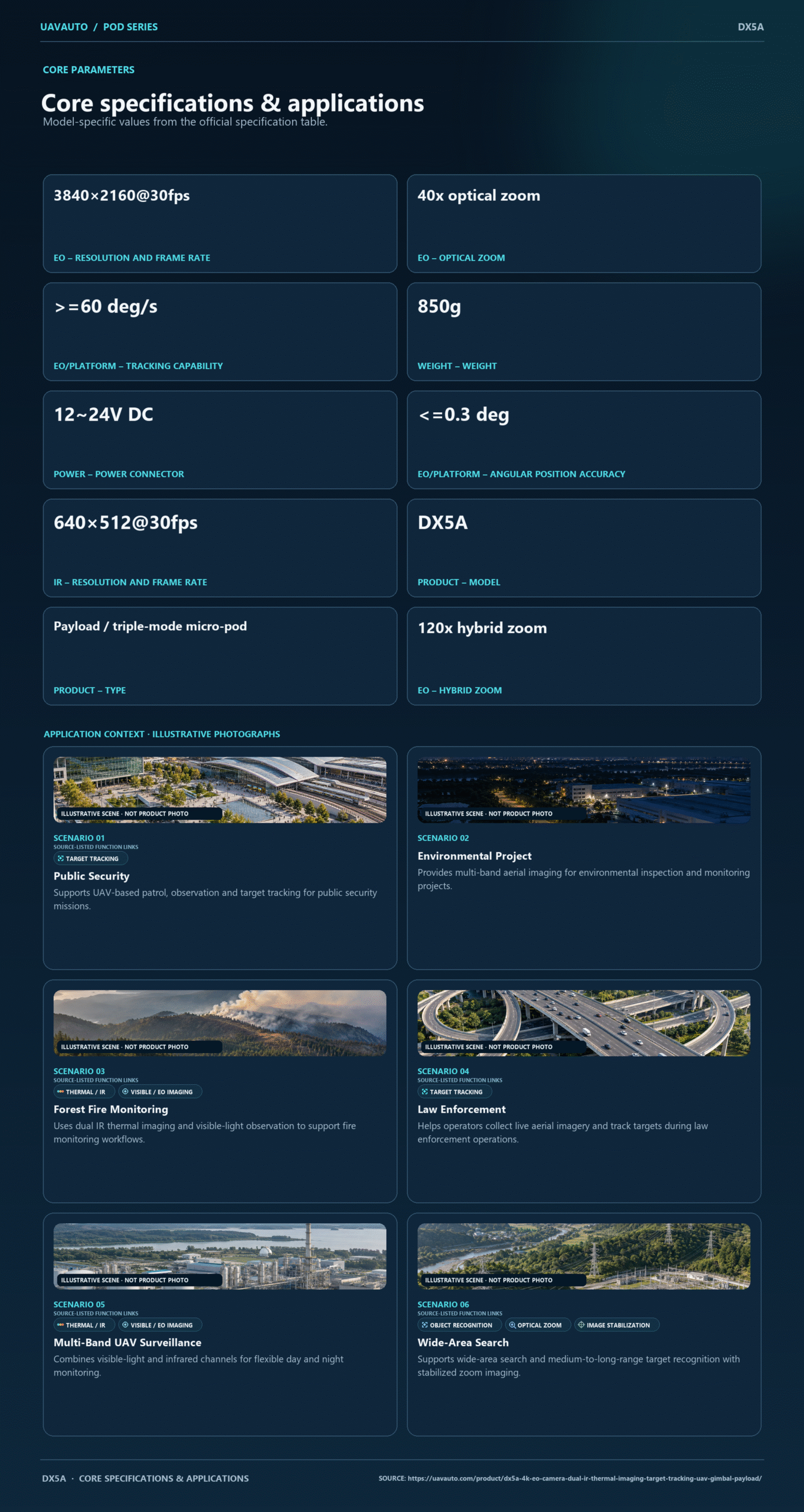The image size is (804, 1512).
Task: Click the Thermal / IR tag icon under Scenario 03
Action: (61, 1092)
